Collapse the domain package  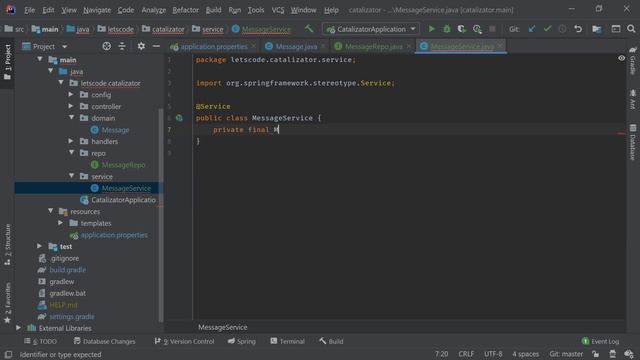coord(71,118)
